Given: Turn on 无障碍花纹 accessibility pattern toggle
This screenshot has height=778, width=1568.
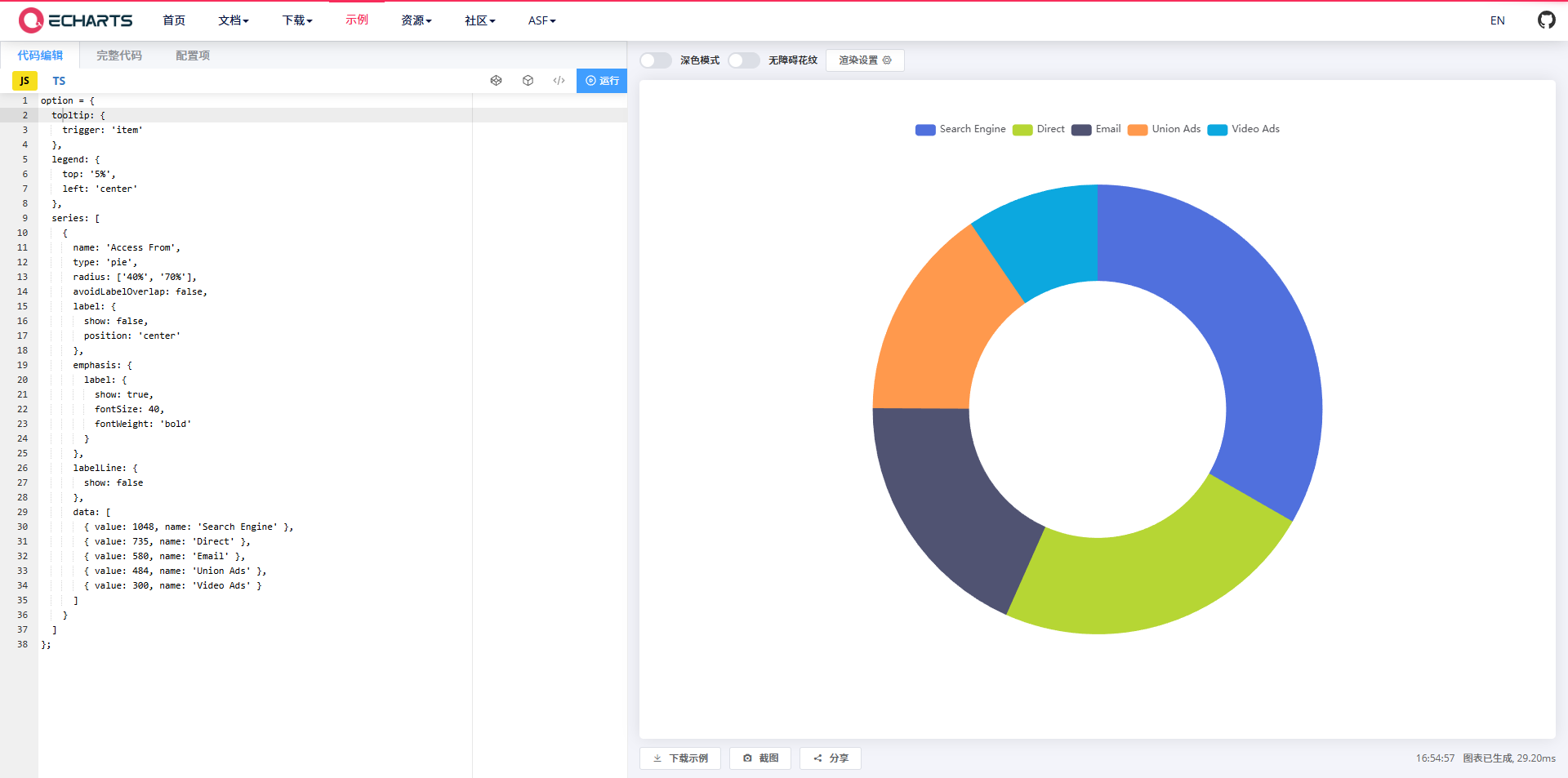Looking at the screenshot, I should point(743,60).
